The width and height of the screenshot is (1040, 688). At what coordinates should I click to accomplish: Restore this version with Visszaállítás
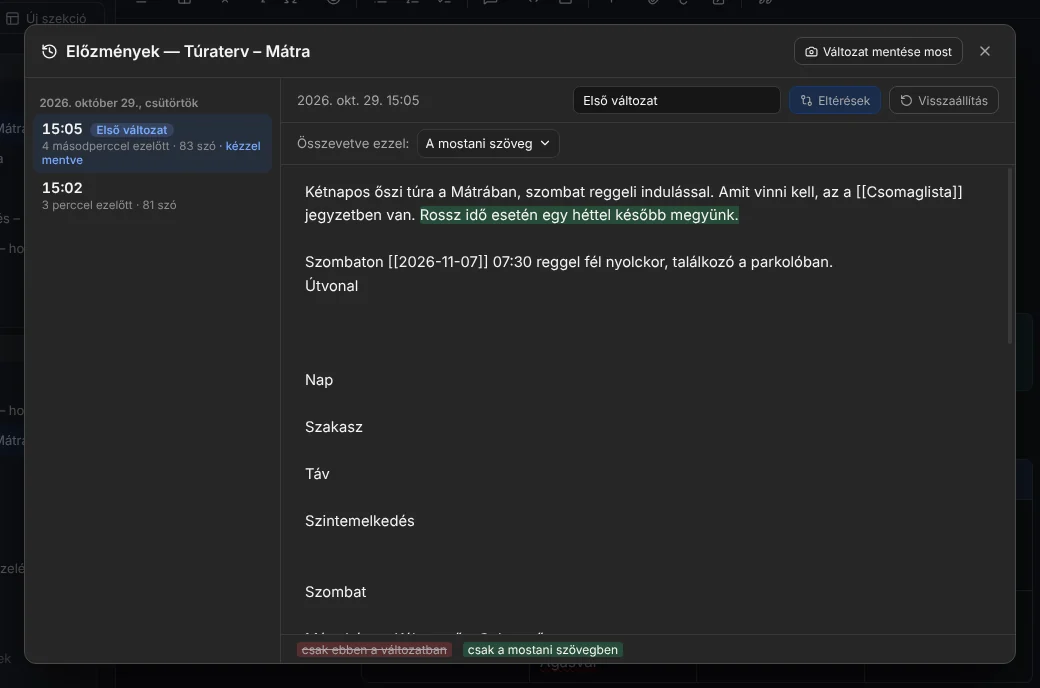click(944, 101)
